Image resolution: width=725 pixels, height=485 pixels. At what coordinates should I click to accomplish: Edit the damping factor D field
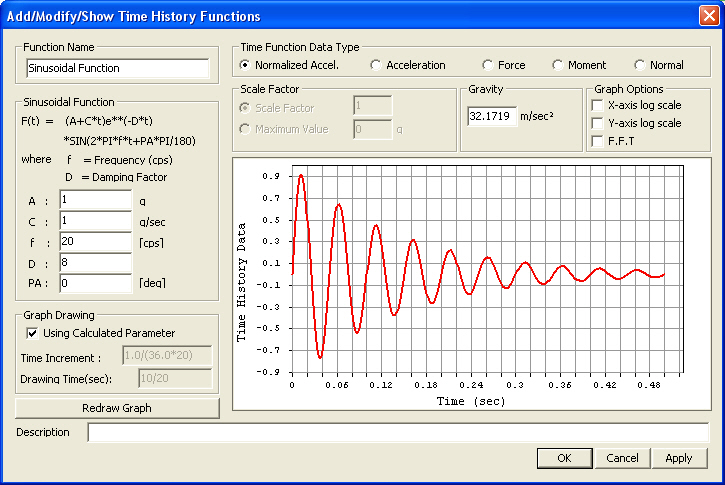96,263
